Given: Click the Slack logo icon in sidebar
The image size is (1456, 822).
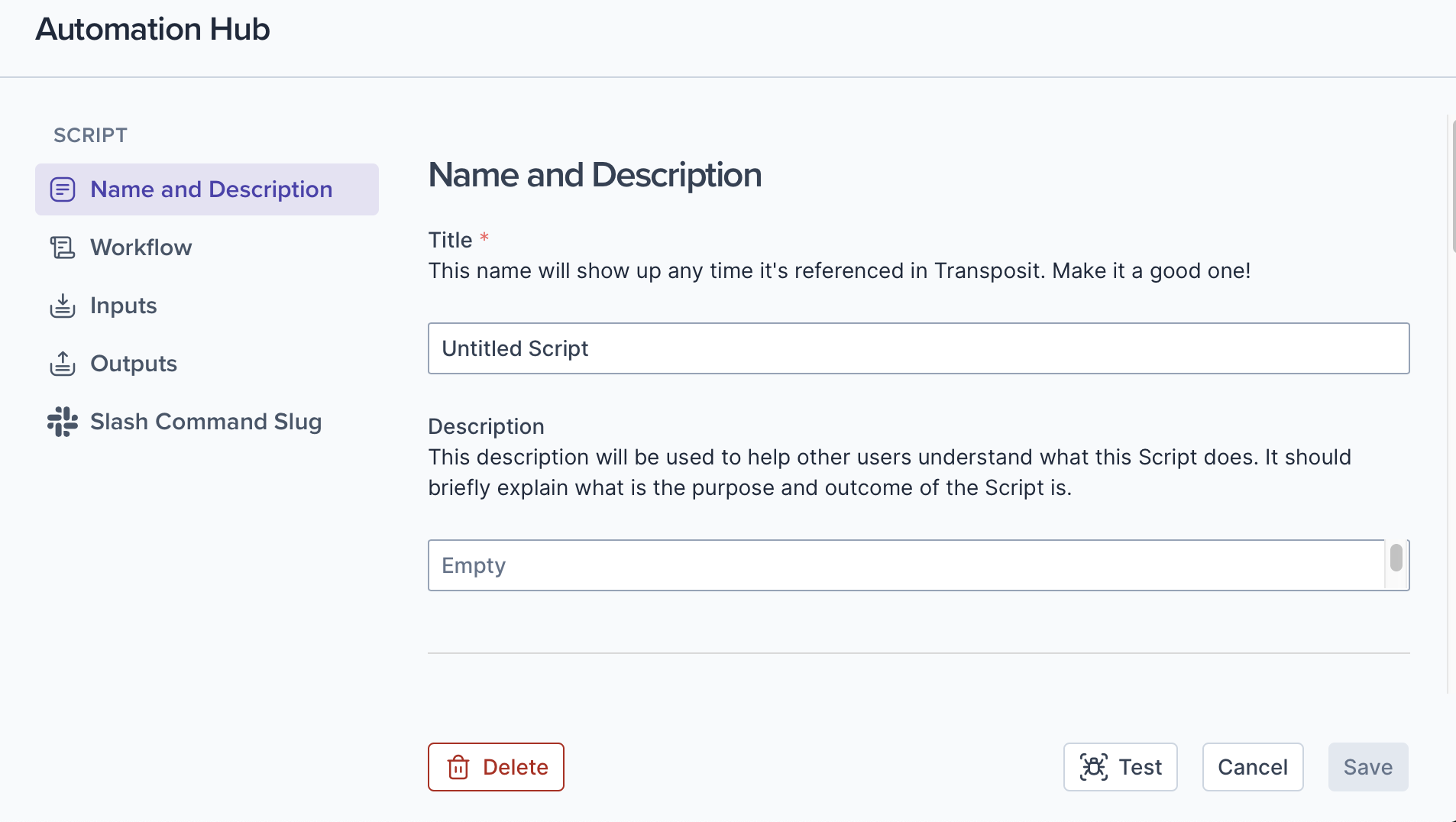Looking at the screenshot, I should (63, 422).
